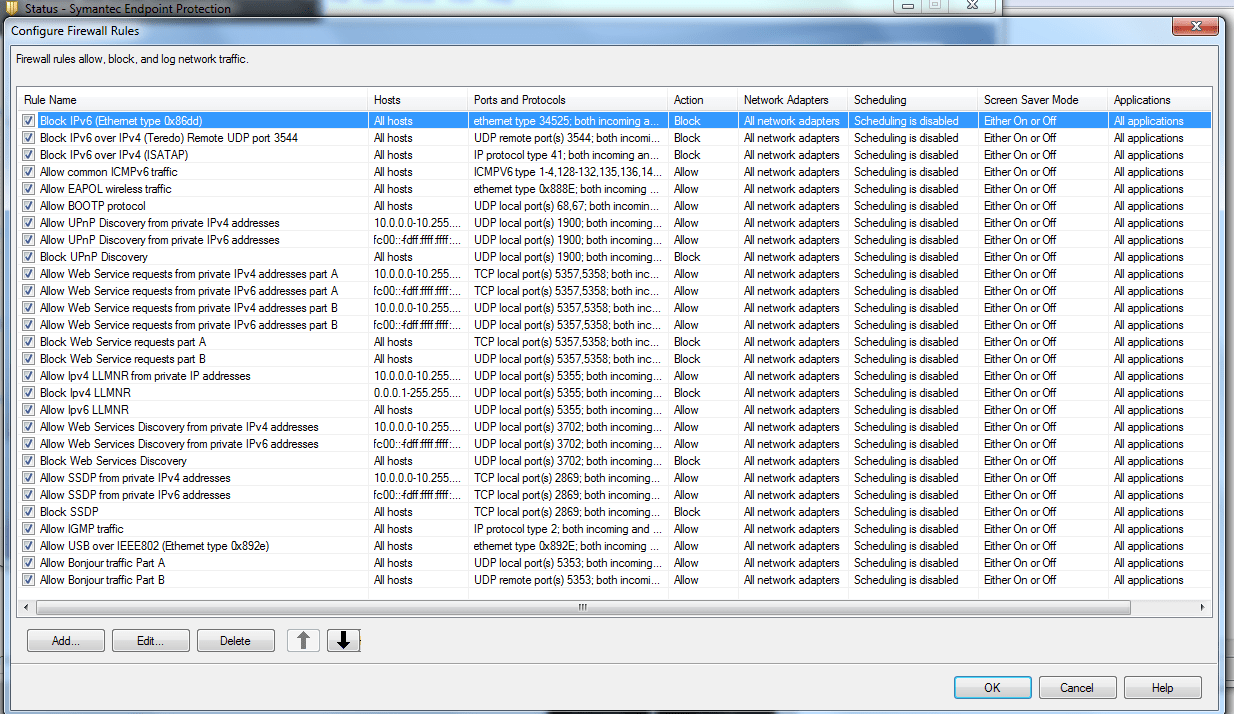Open the Edit dialog for the selected rule

[x=150, y=639]
